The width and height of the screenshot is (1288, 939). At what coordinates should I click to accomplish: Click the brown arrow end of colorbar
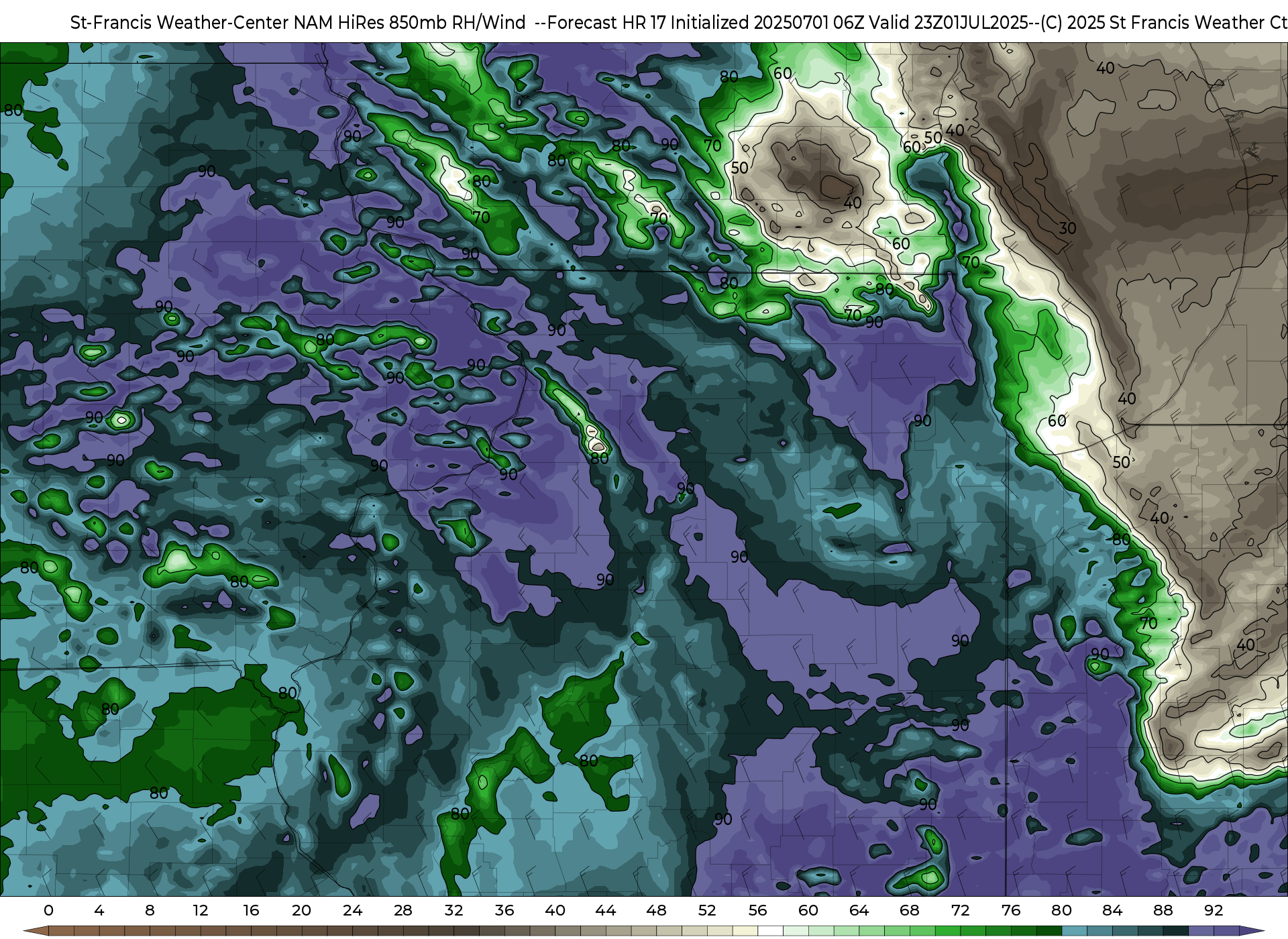[x=36, y=931]
